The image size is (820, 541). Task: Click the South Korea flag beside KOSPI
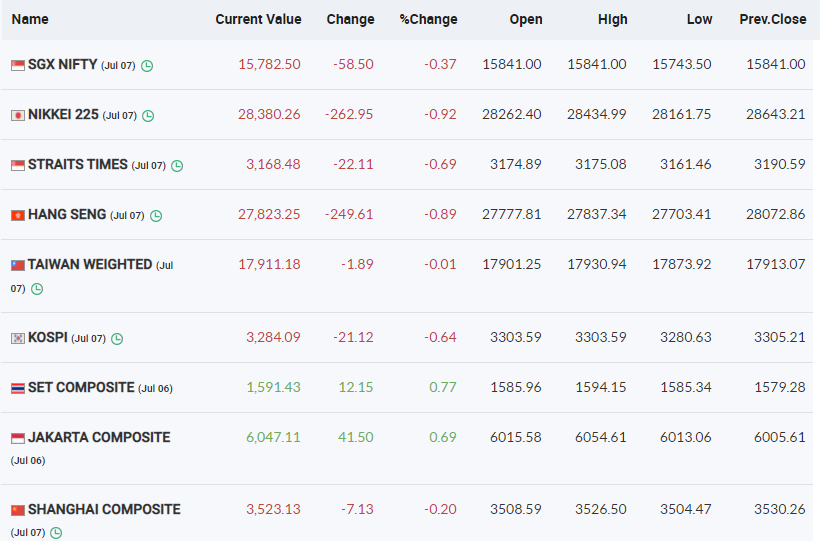17,338
